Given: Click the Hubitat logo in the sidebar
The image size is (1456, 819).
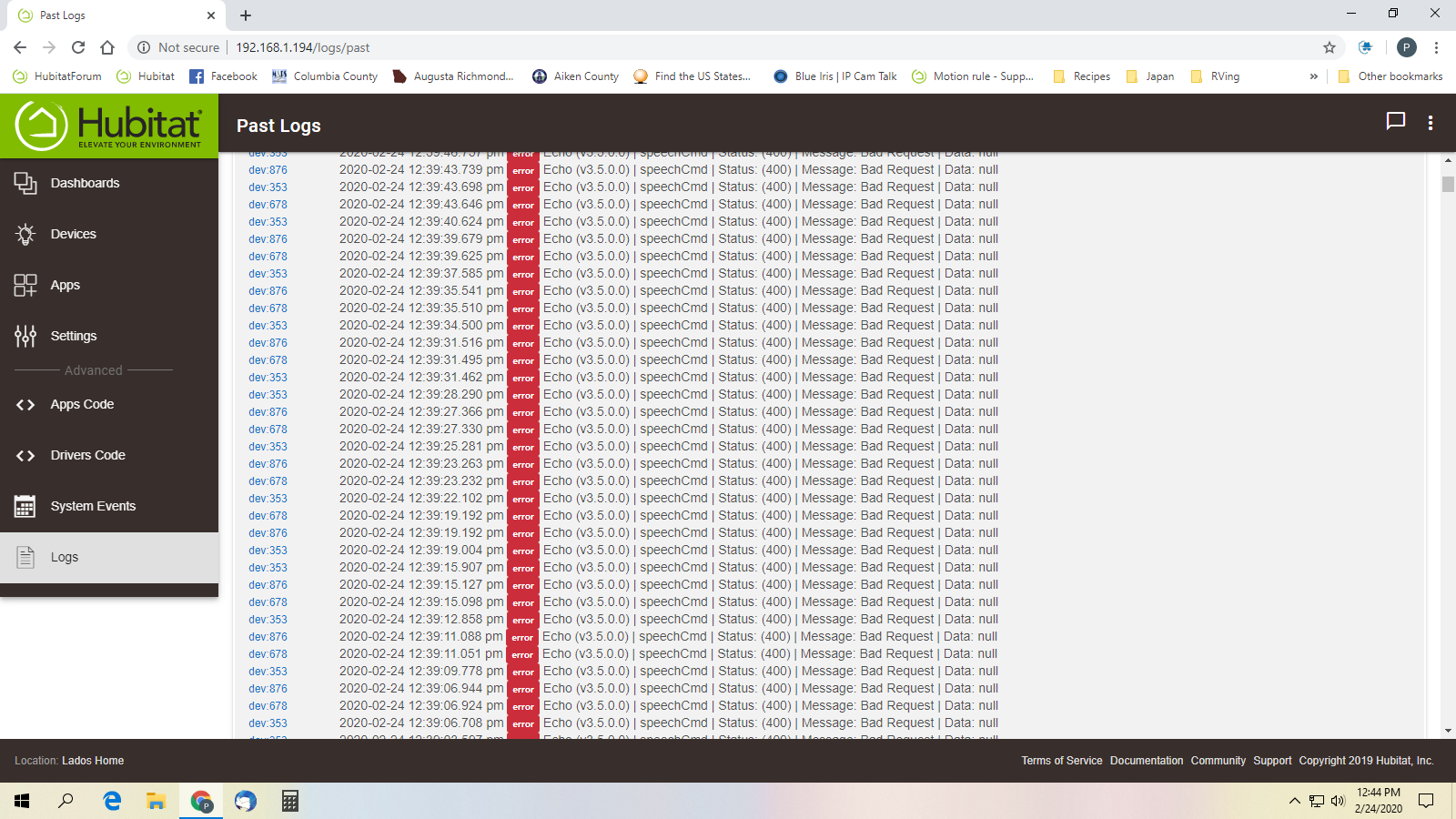Looking at the screenshot, I should click(x=109, y=126).
